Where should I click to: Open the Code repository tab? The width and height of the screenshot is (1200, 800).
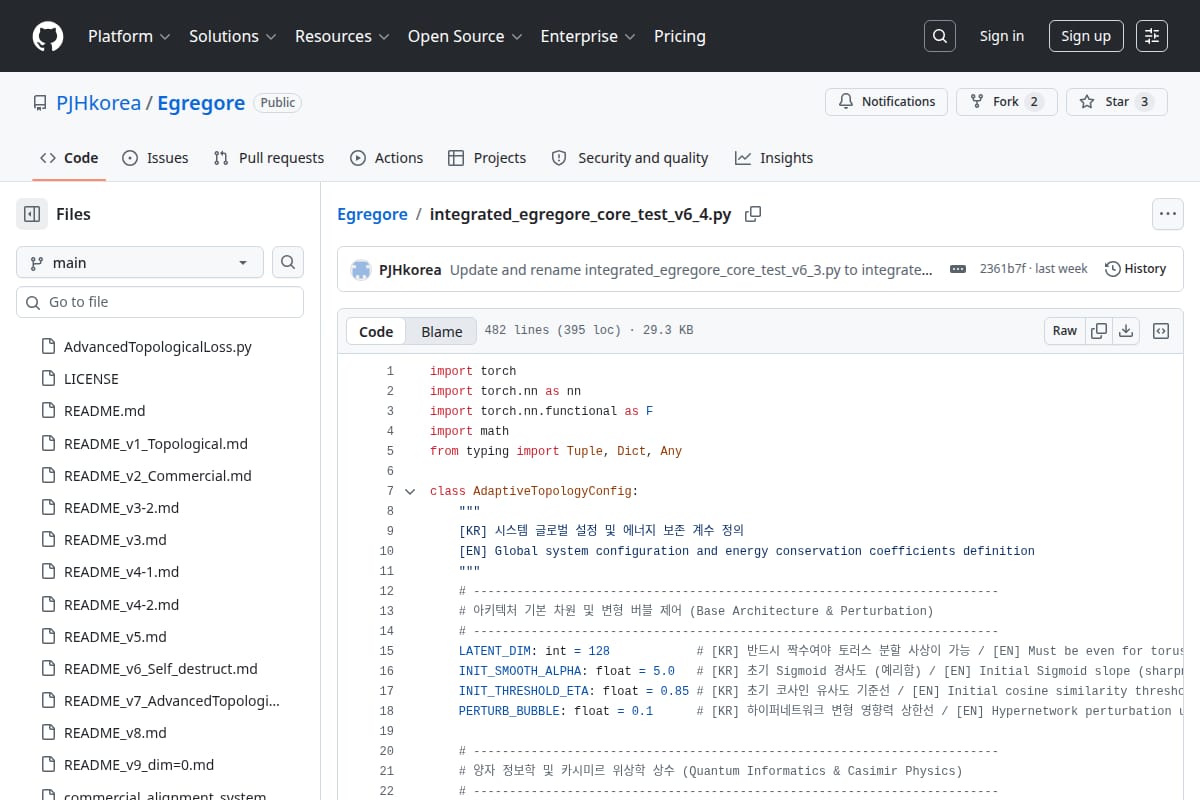(x=69, y=158)
